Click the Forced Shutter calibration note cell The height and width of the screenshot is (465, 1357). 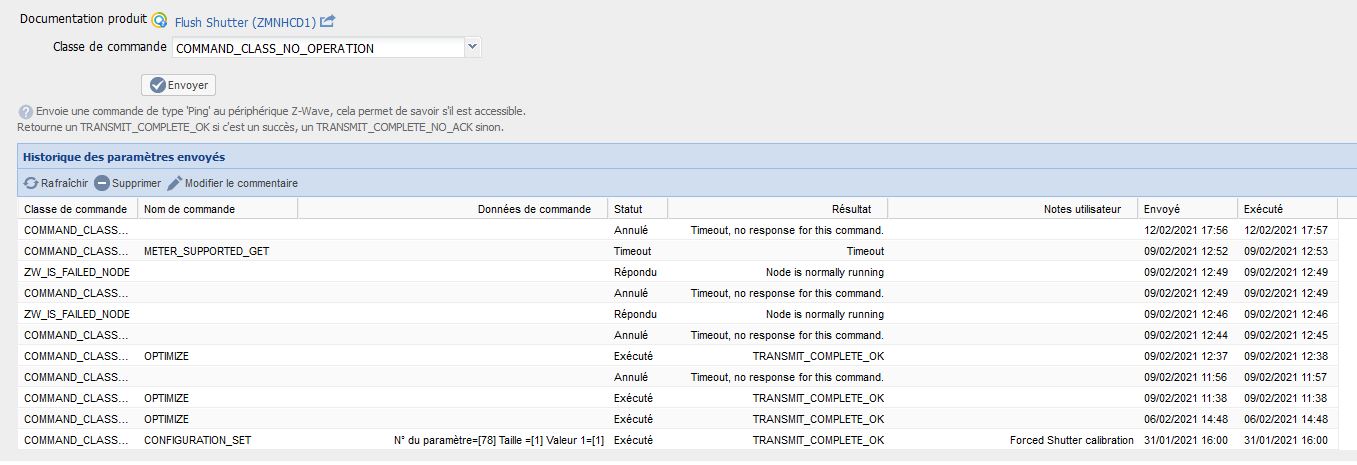1071,440
